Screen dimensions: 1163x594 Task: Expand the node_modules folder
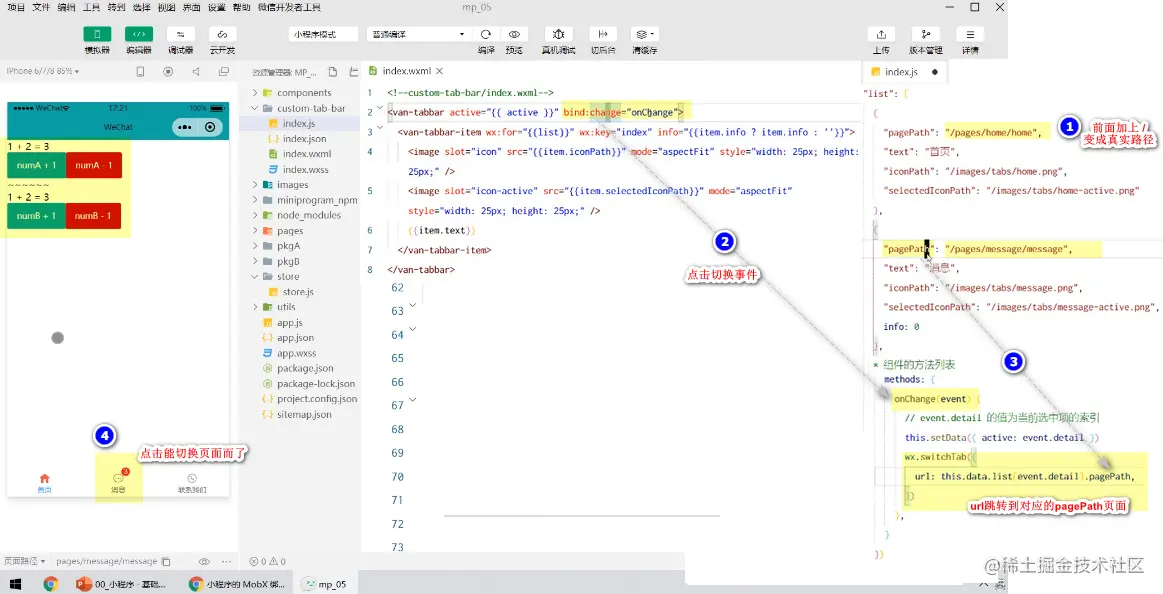click(x=255, y=215)
